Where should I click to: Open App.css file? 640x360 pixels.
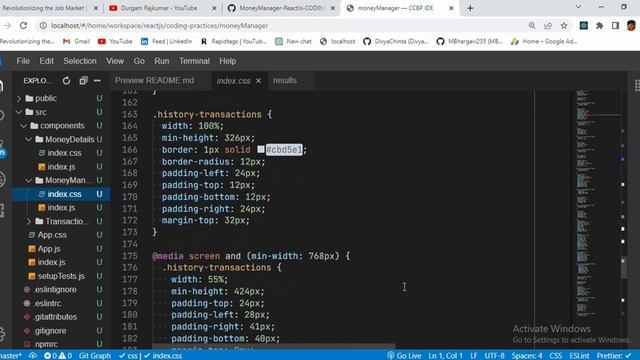(52, 235)
